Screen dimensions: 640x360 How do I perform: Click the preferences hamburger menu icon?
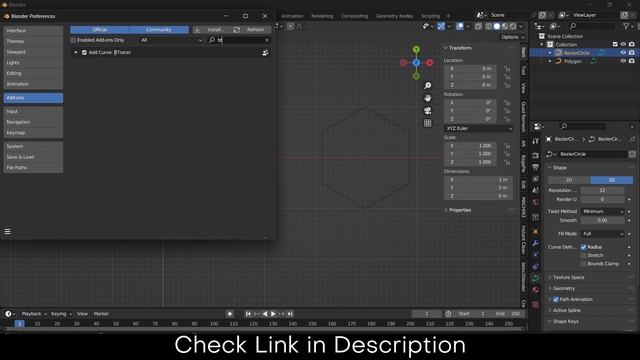click(7, 231)
